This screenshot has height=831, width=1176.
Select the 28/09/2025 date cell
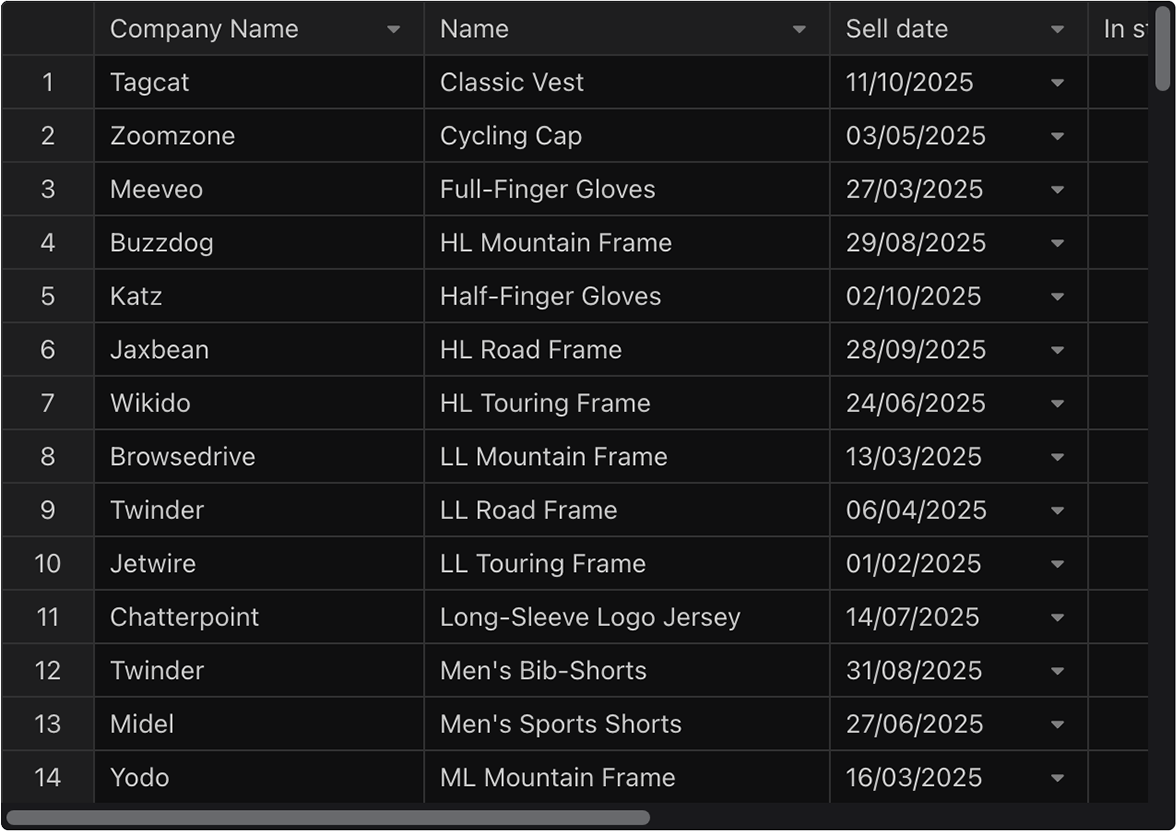pyautogui.click(x=958, y=350)
